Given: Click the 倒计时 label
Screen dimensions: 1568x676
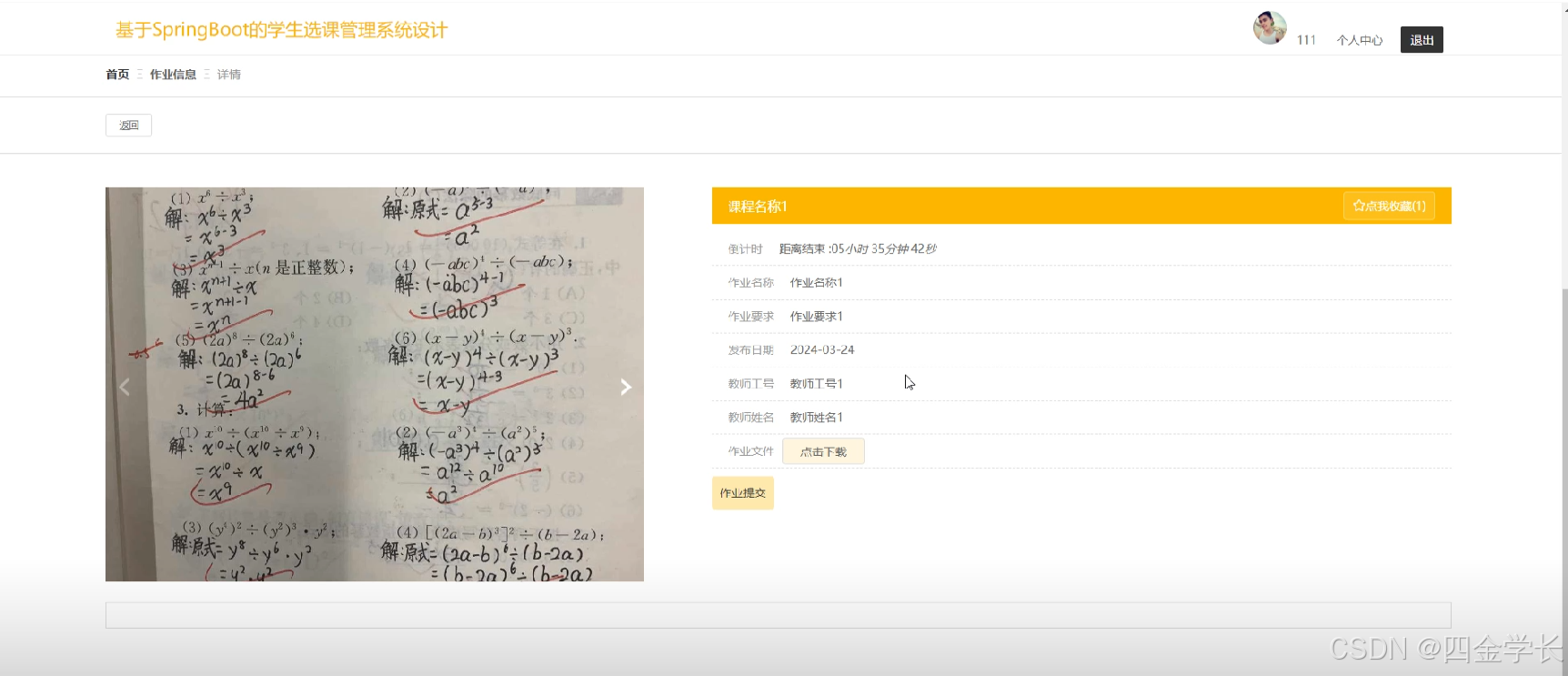Looking at the screenshot, I should 745,248.
